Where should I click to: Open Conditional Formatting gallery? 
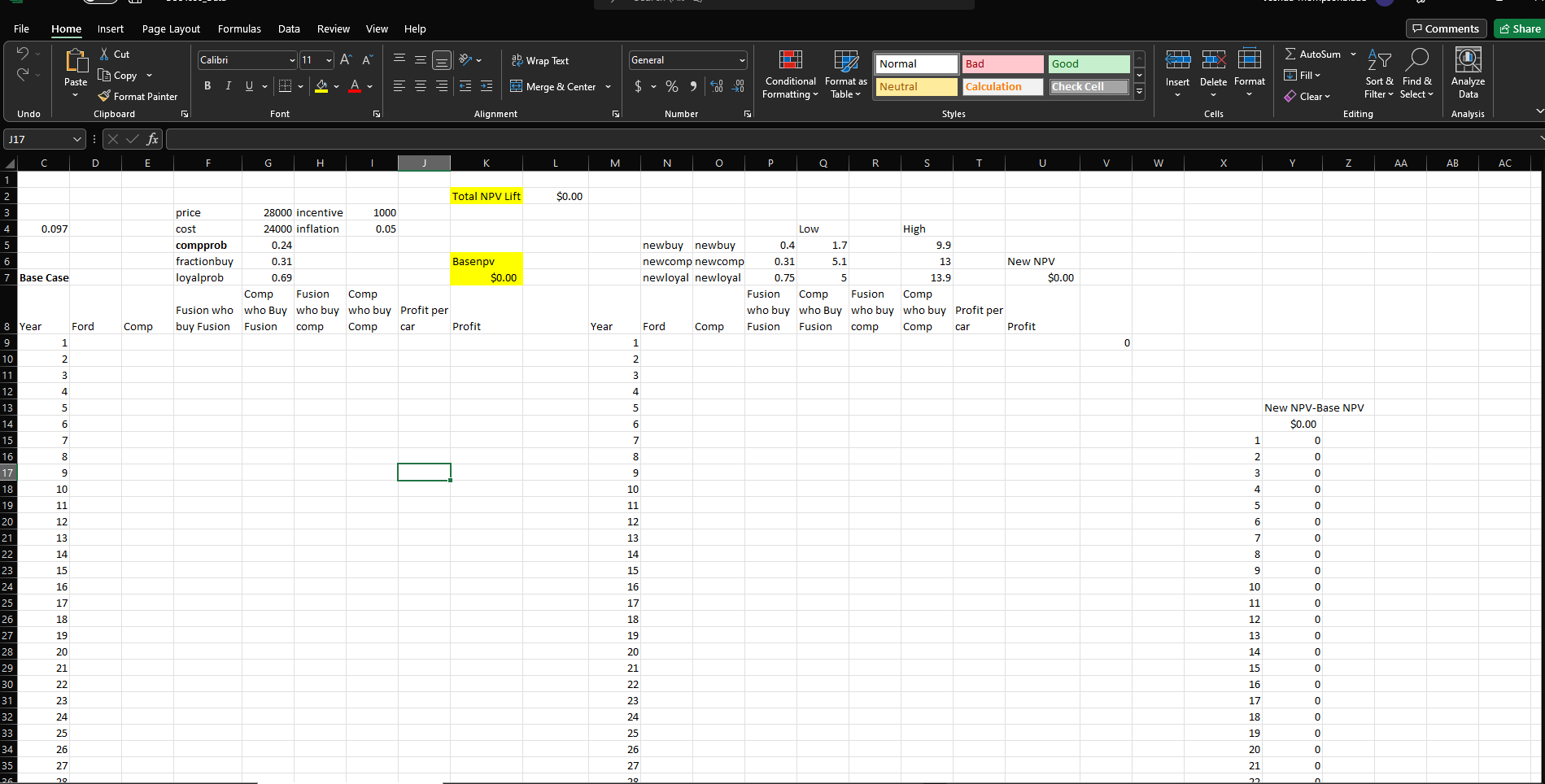(789, 73)
